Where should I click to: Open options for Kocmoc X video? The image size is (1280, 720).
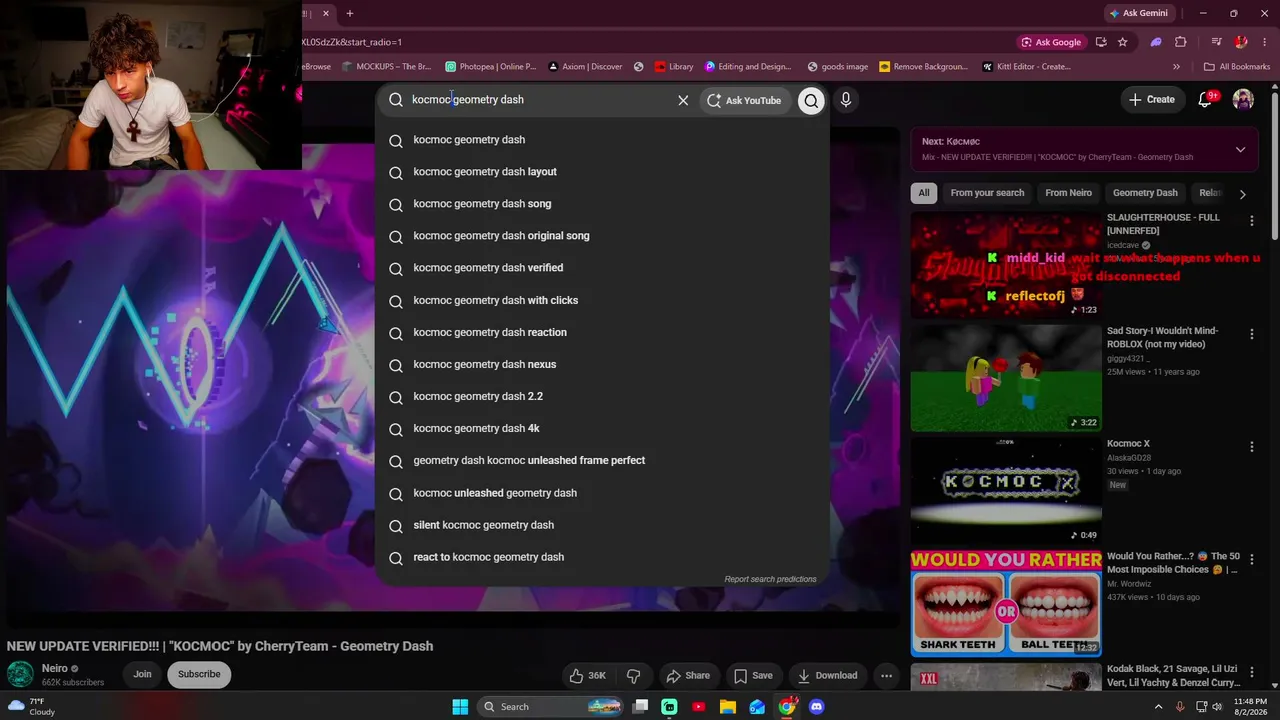(x=1251, y=447)
